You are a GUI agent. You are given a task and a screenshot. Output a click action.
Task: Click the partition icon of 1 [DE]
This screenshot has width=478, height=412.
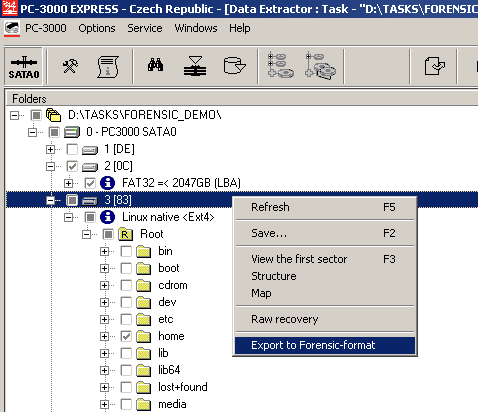pos(90,150)
